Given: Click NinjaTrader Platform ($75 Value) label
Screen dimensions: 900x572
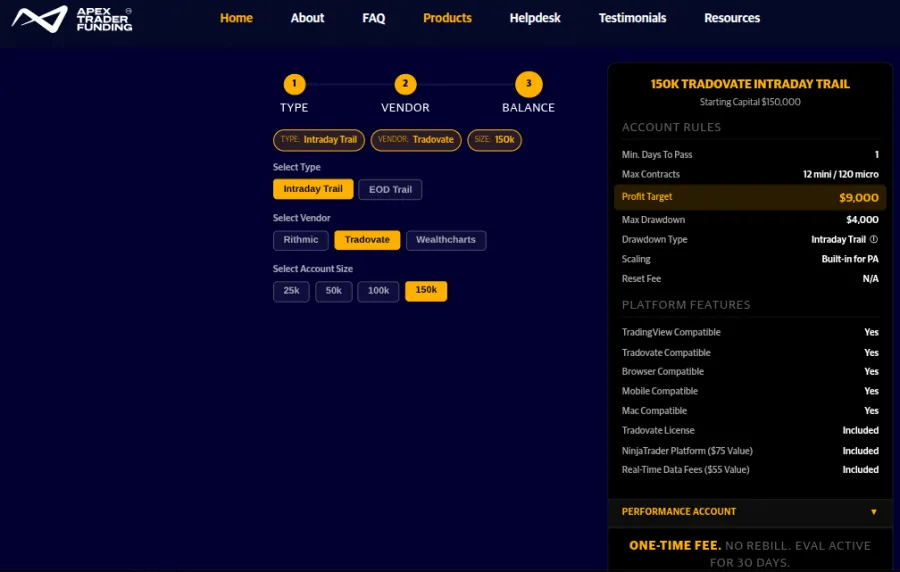Looking at the screenshot, I should [687, 451].
